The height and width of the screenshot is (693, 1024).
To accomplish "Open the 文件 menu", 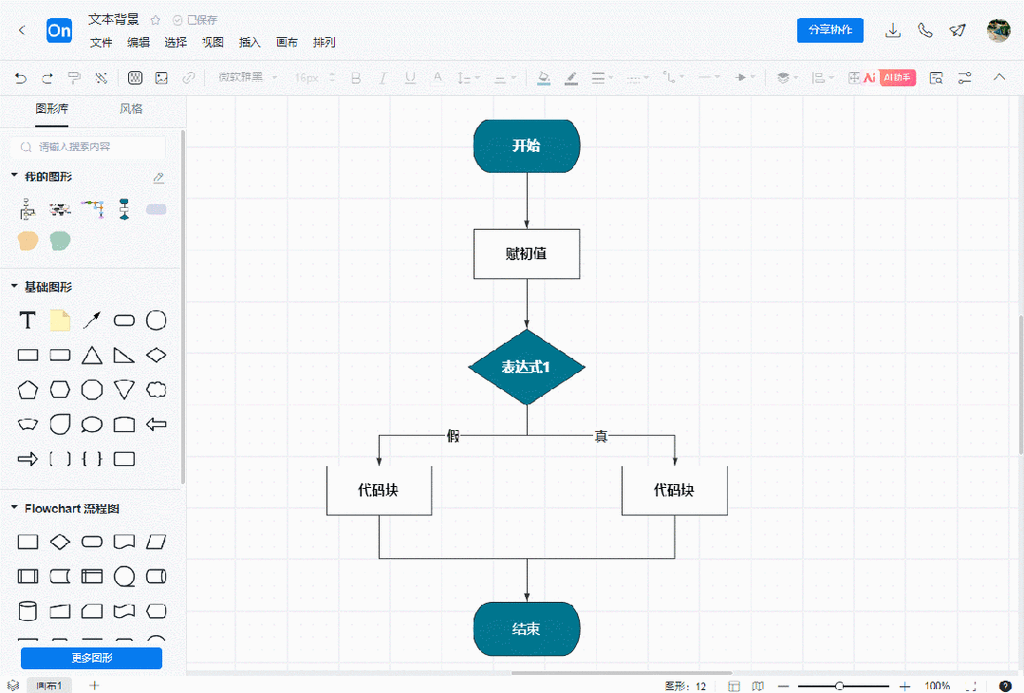I will (101, 42).
